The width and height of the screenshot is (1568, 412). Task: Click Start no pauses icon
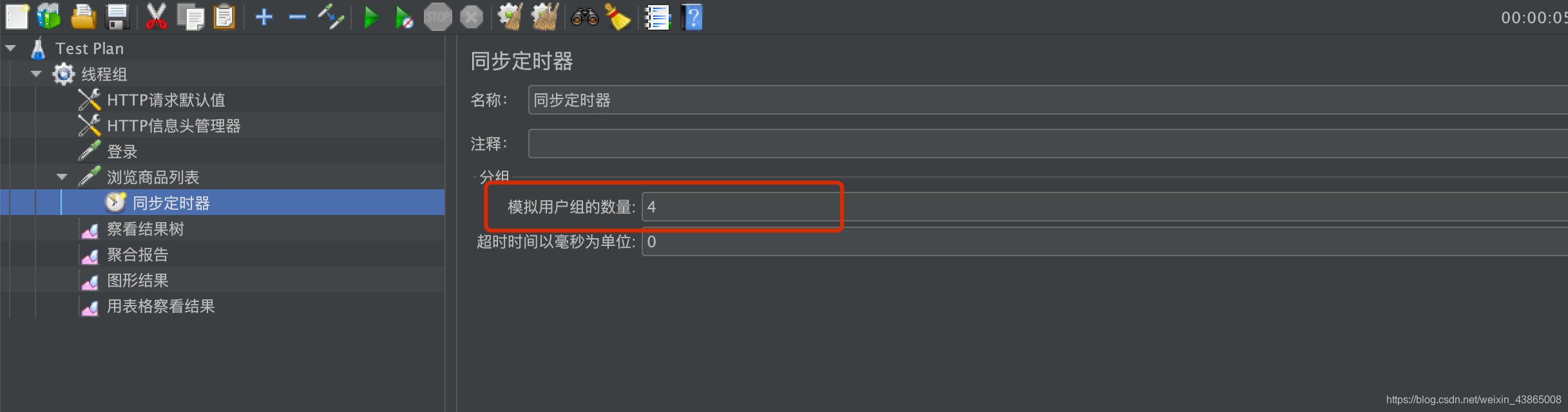click(x=403, y=17)
